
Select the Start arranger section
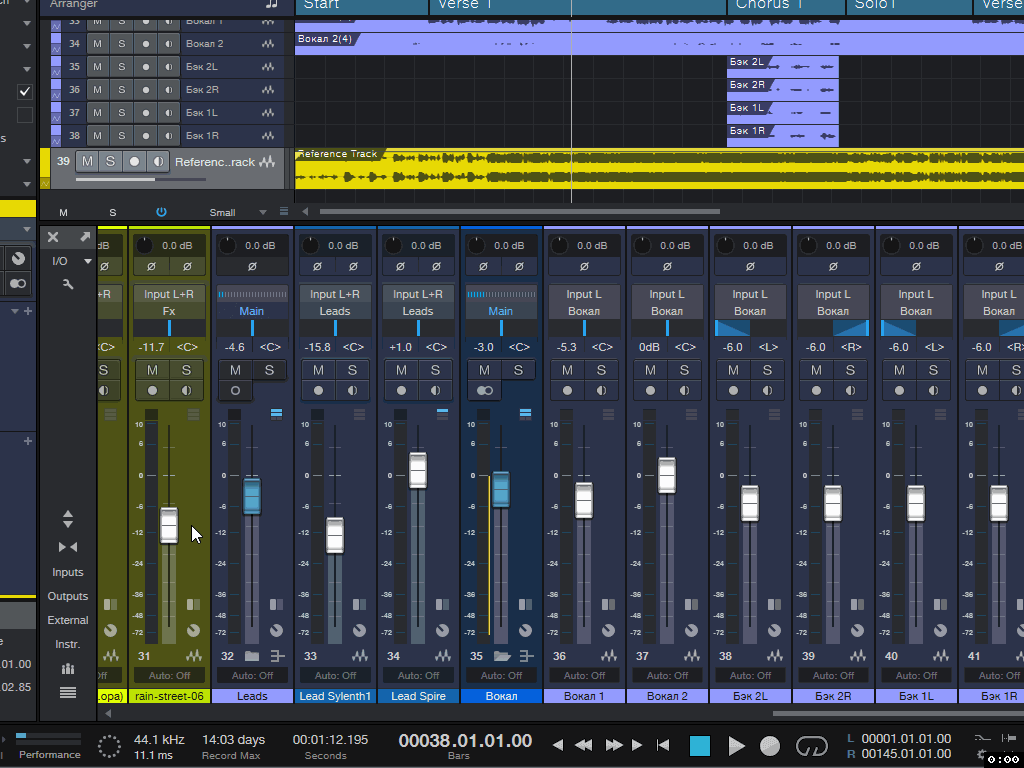click(x=362, y=7)
